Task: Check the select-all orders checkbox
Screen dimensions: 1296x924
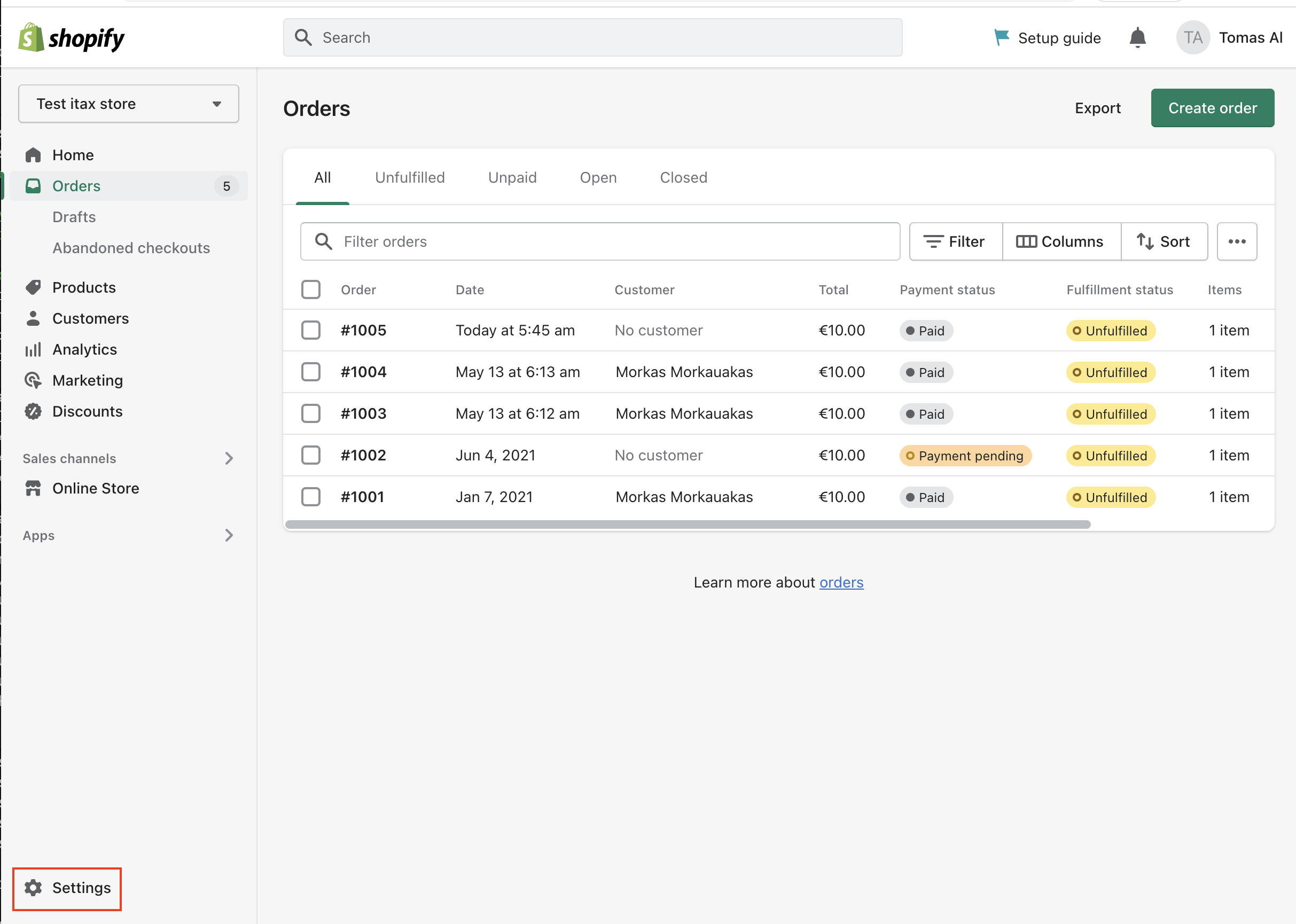Action: pos(310,289)
